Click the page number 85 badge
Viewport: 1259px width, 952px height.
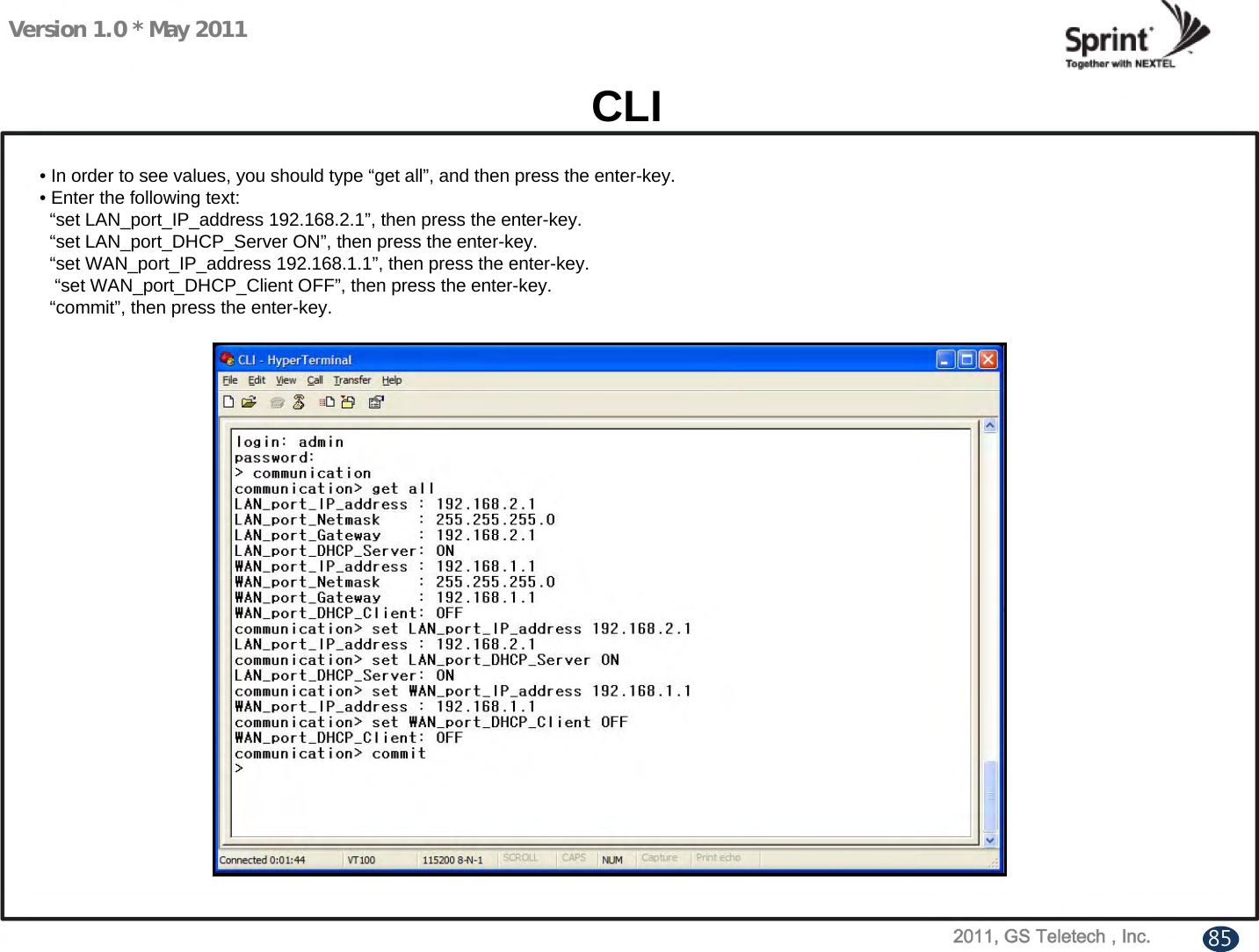(x=1219, y=938)
